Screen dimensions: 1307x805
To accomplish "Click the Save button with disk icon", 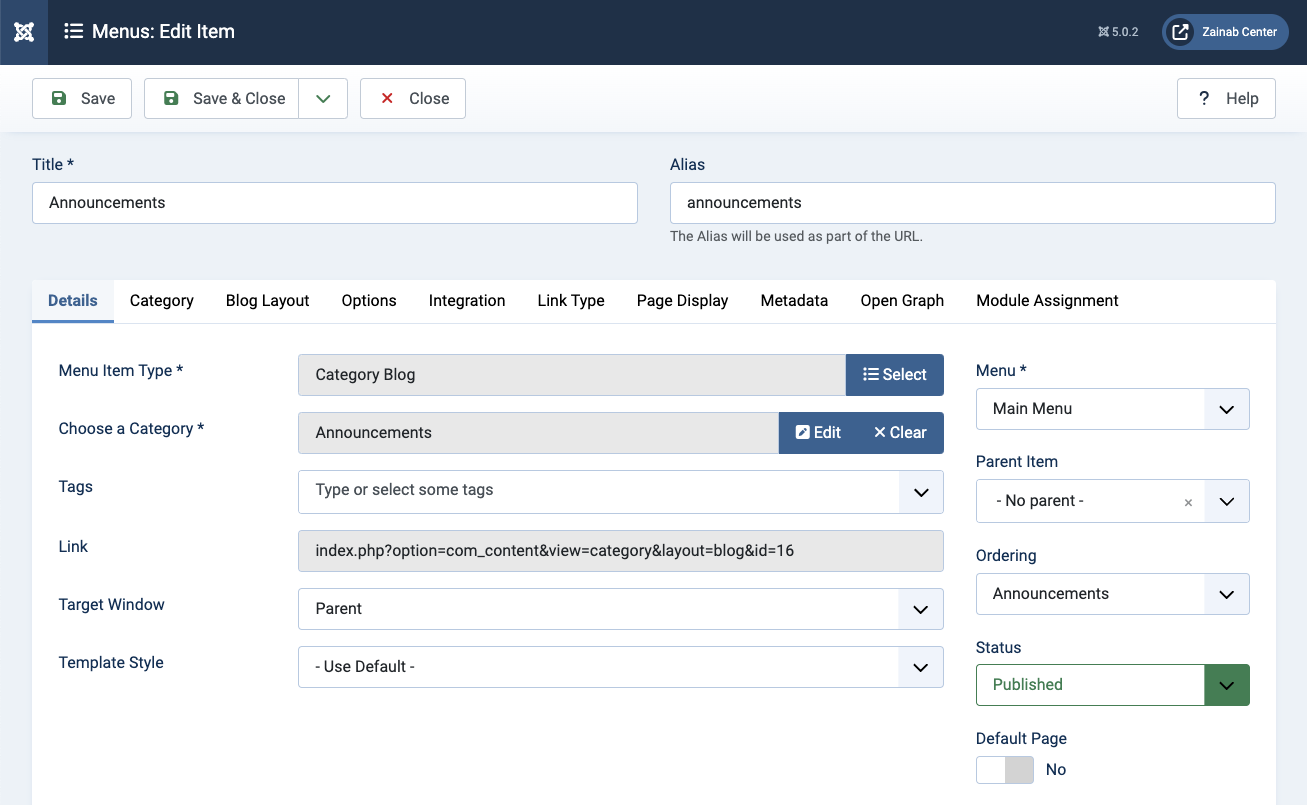I will [x=82, y=98].
